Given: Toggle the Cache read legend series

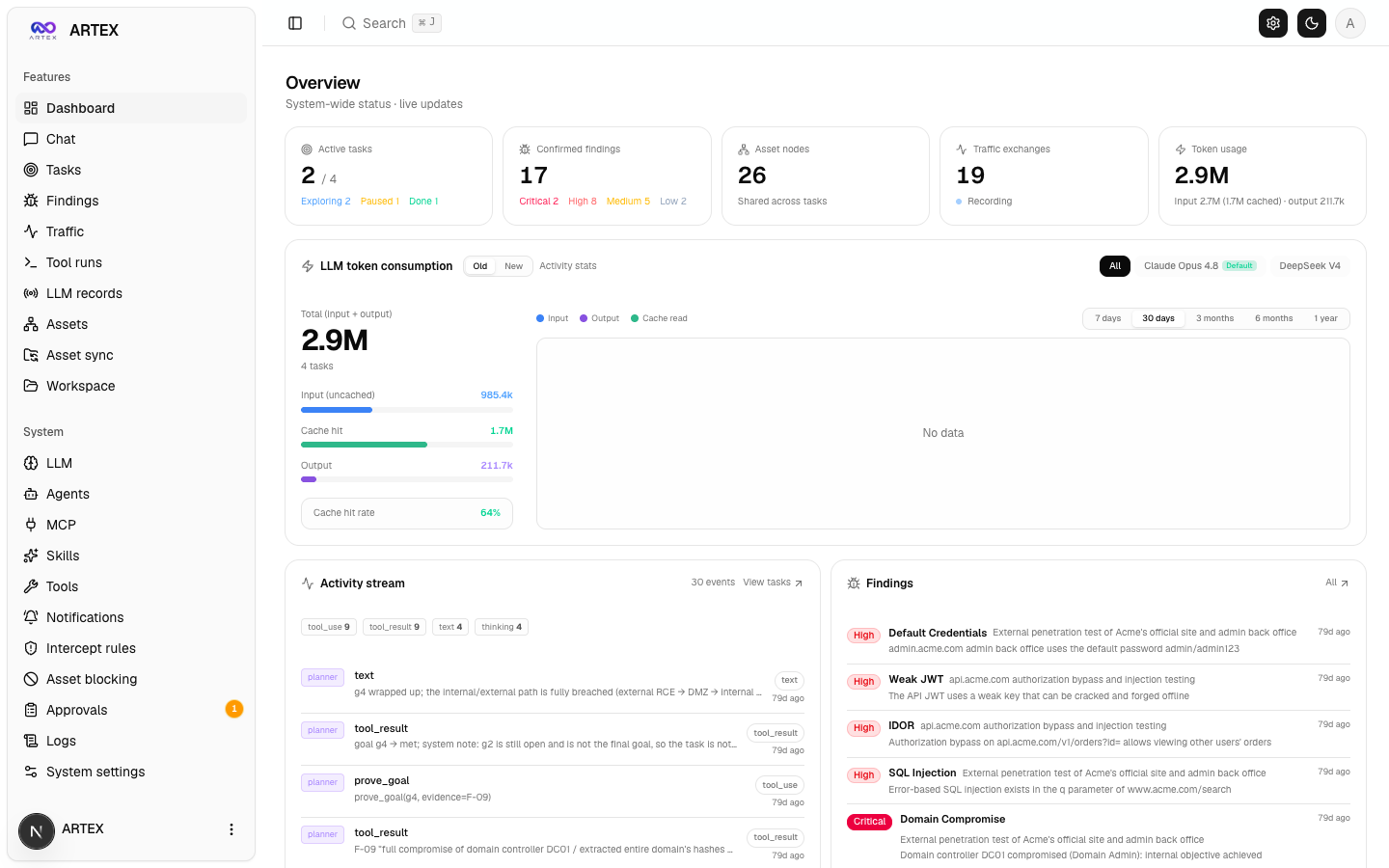Looking at the screenshot, I should tap(659, 318).
